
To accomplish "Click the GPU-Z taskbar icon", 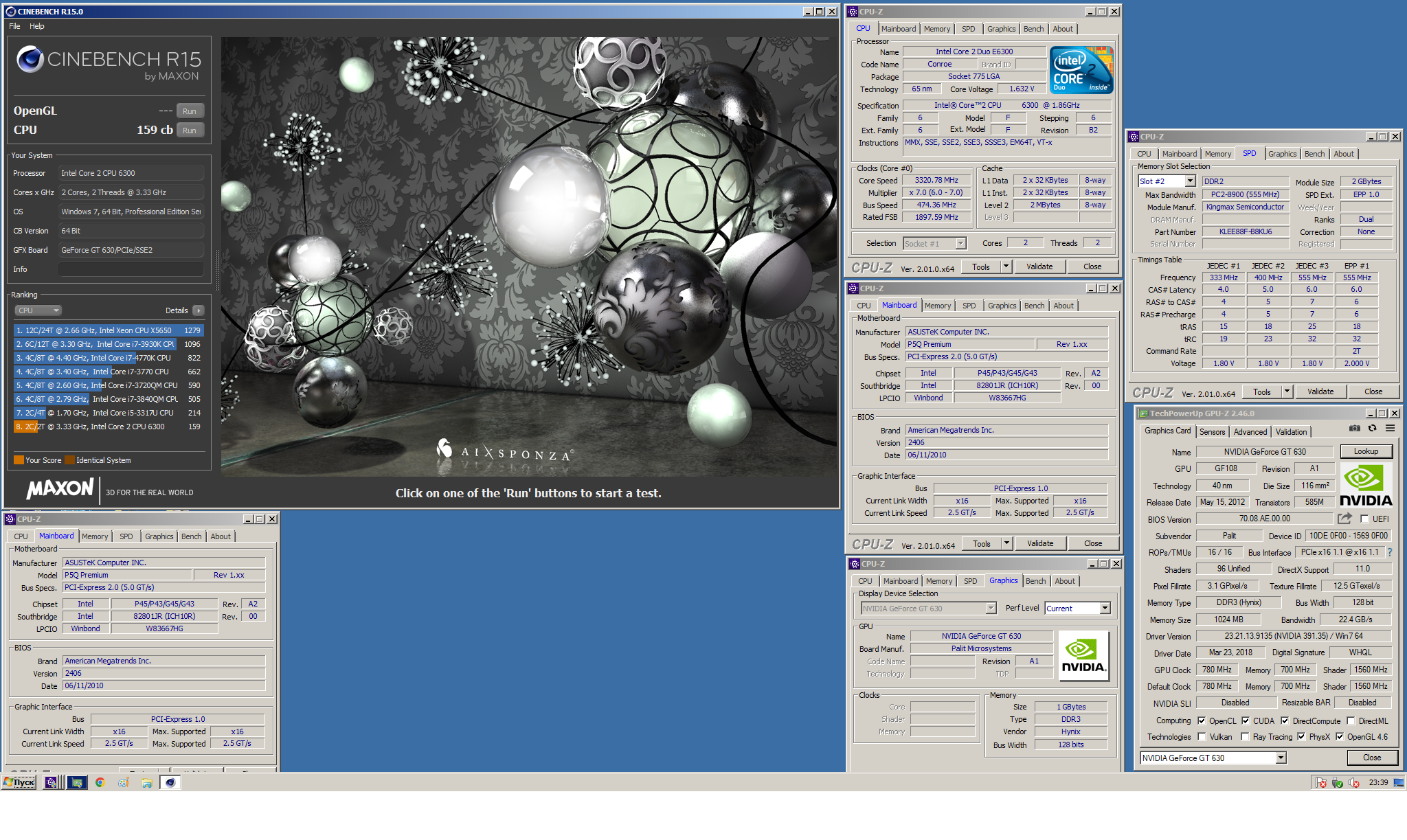I will coord(77,782).
